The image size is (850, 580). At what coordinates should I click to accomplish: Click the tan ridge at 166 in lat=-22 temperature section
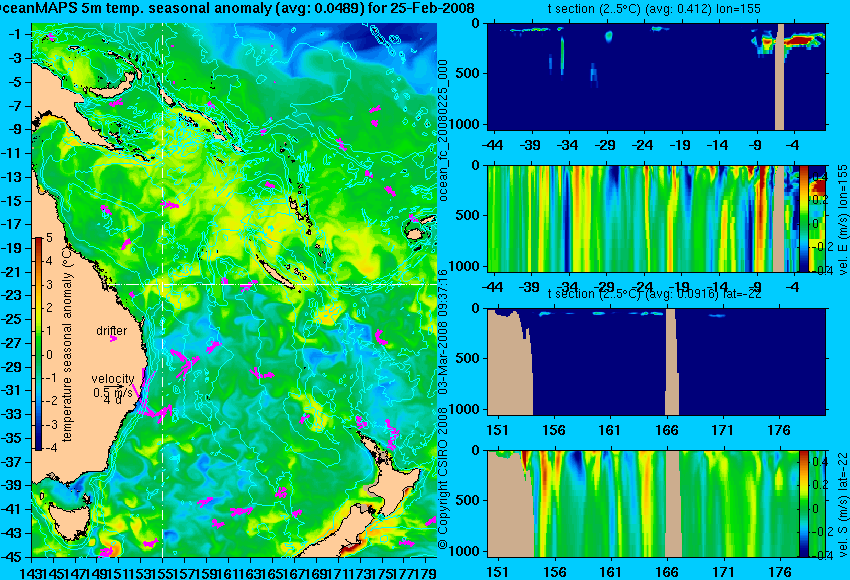point(672,362)
